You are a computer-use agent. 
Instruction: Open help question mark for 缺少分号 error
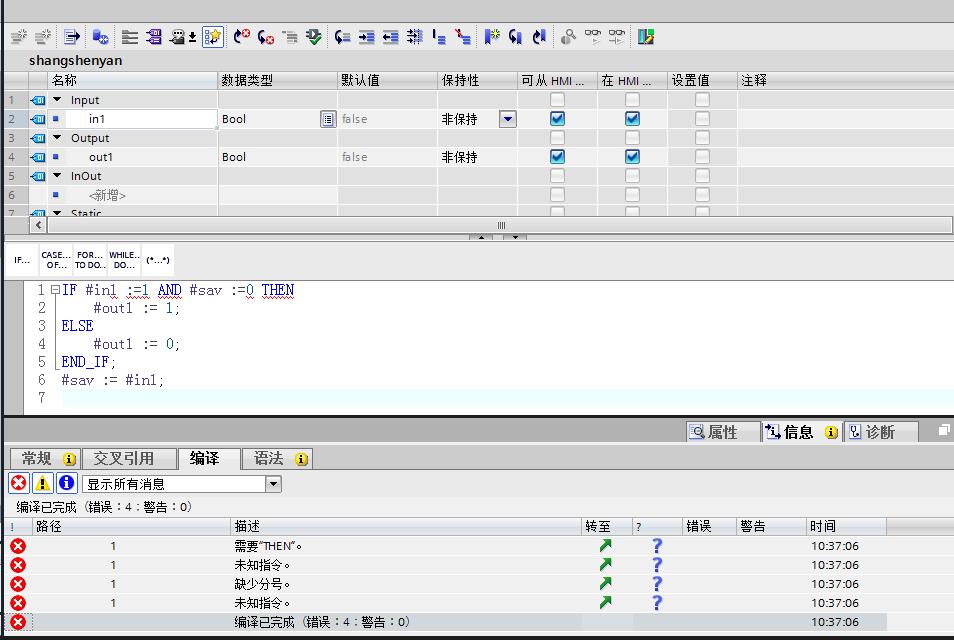(657, 583)
